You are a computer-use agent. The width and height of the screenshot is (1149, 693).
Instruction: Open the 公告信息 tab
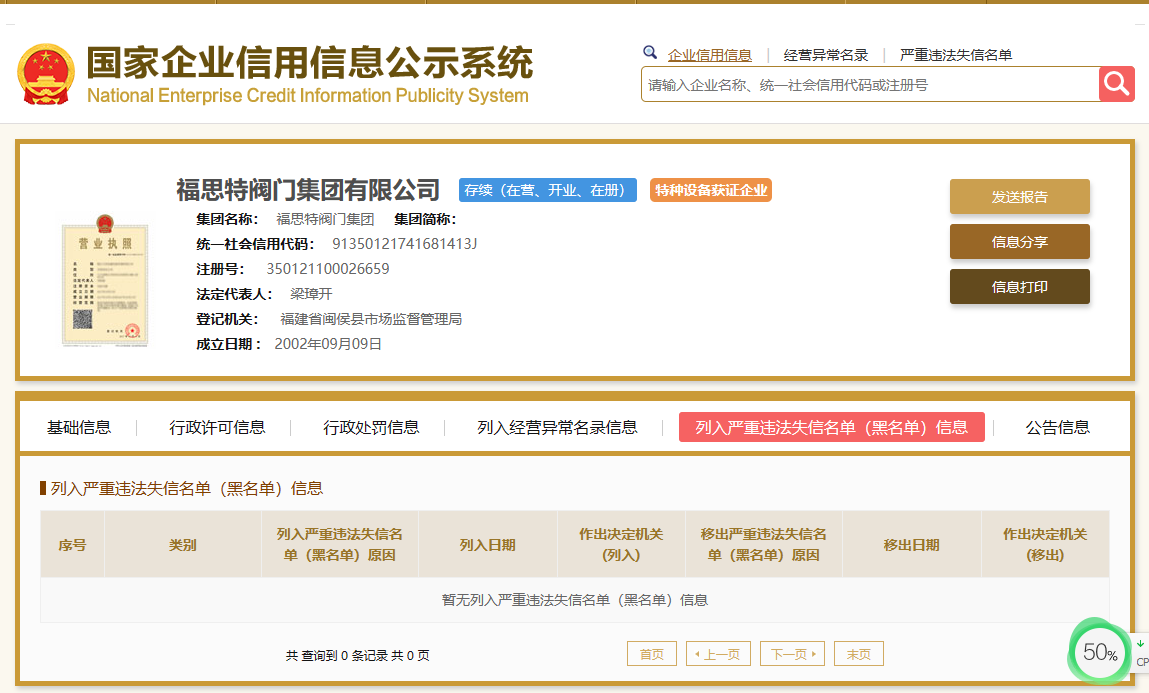pos(1057,427)
